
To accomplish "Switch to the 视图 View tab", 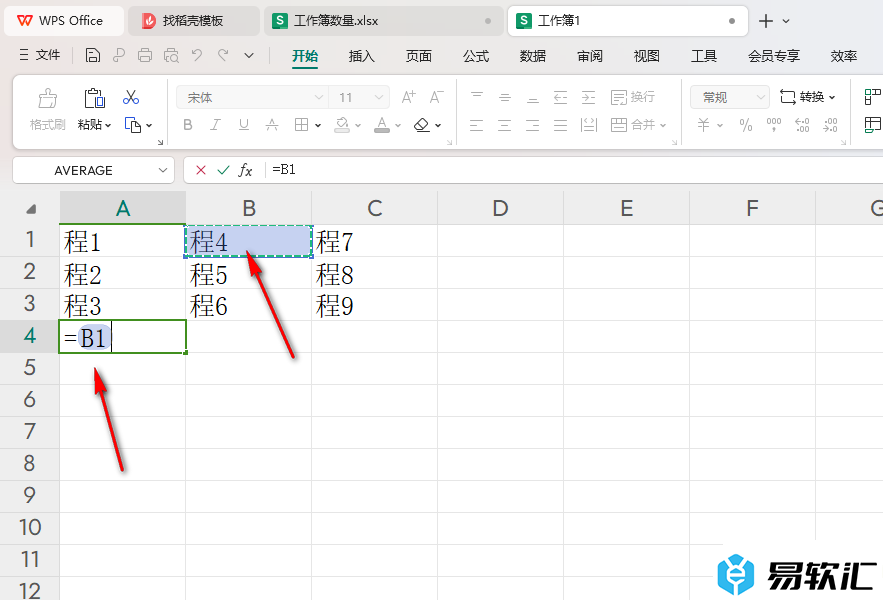I will [x=646, y=56].
